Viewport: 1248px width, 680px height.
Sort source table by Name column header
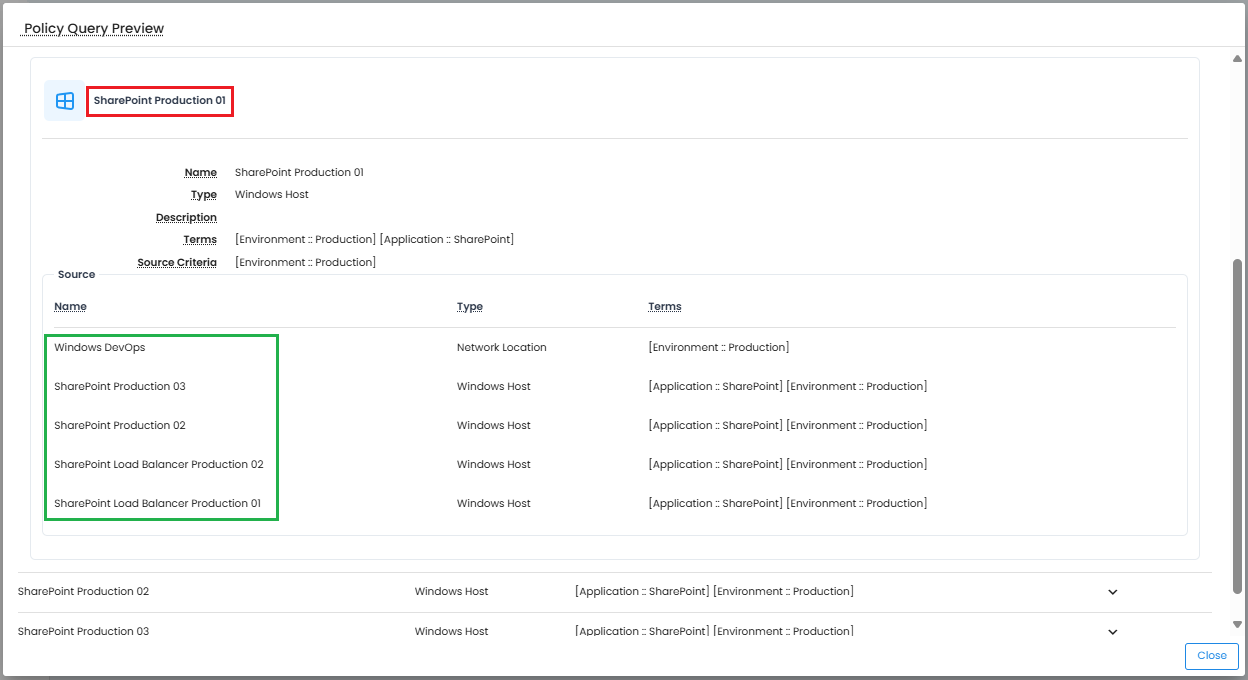pyautogui.click(x=70, y=307)
